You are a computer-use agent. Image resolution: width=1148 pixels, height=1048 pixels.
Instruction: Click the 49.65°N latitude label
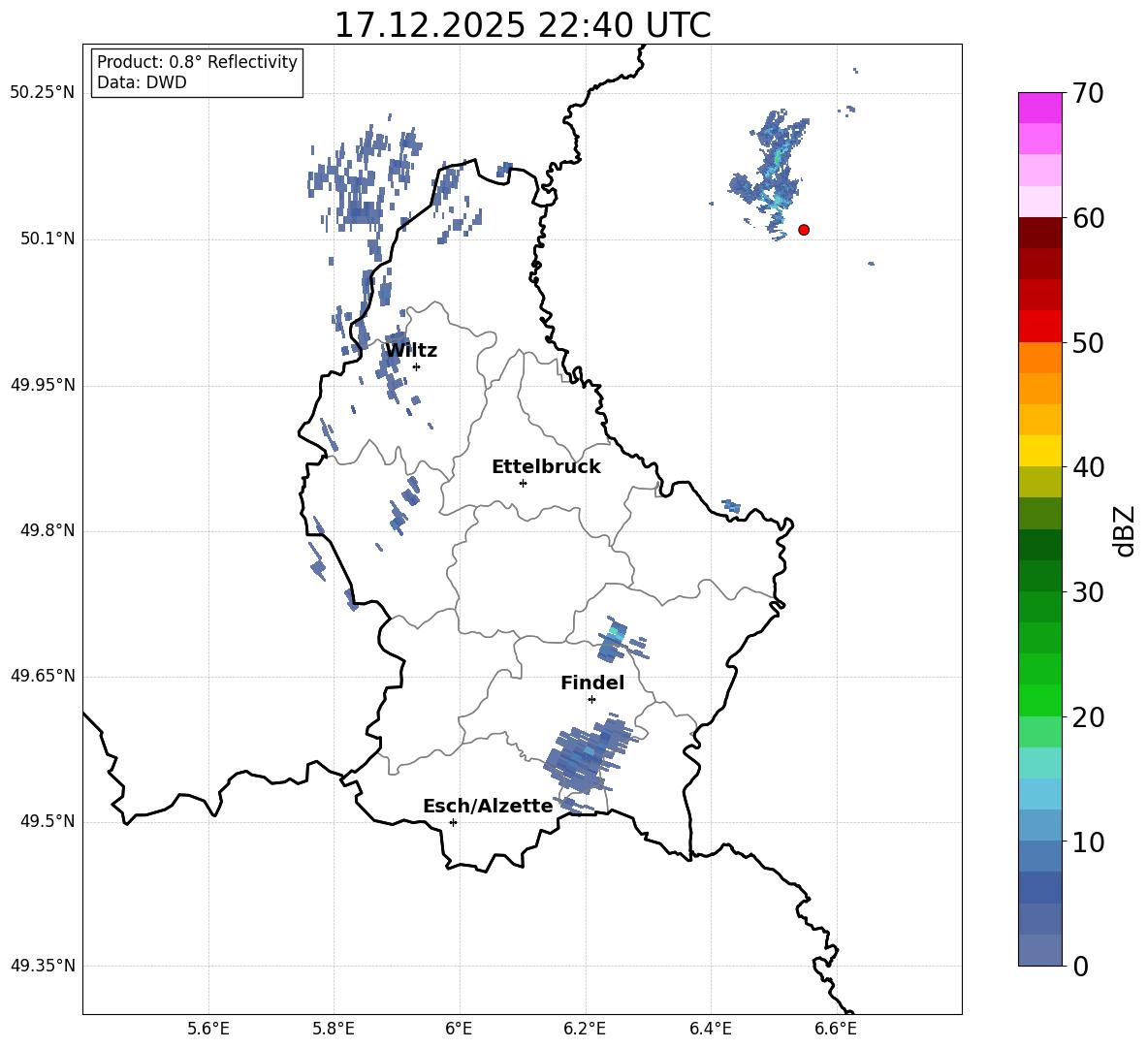(x=42, y=676)
